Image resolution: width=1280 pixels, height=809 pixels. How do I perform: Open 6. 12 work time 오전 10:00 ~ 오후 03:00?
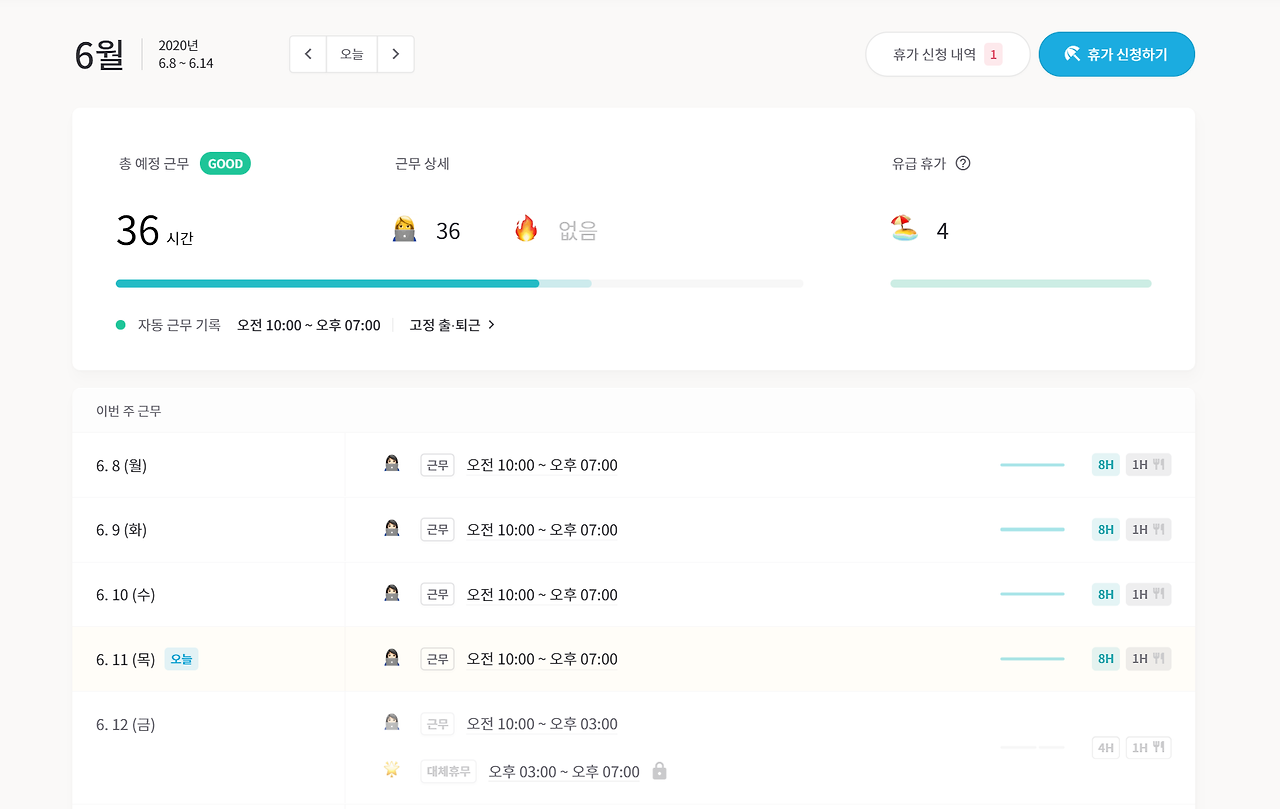[x=542, y=724]
